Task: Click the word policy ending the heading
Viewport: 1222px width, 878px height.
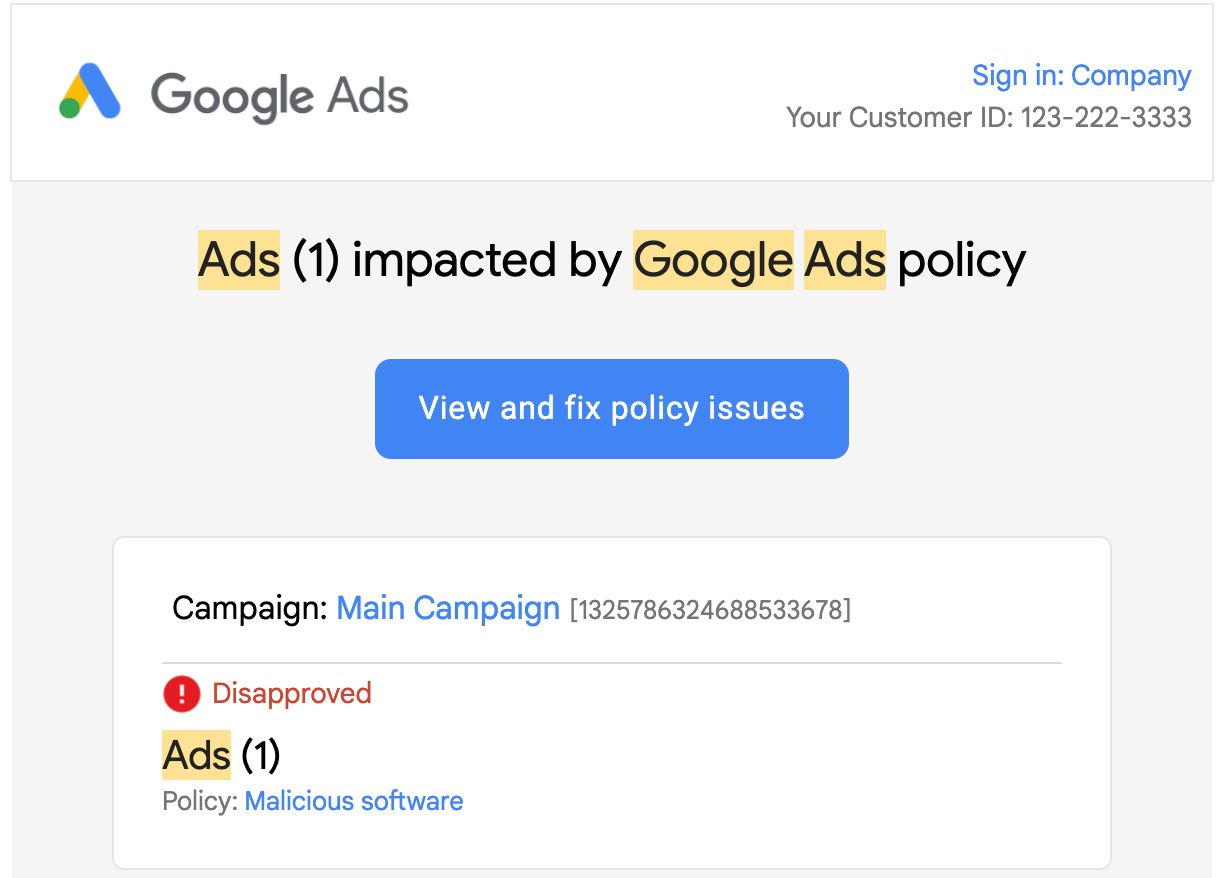Action: tap(961, 261)
